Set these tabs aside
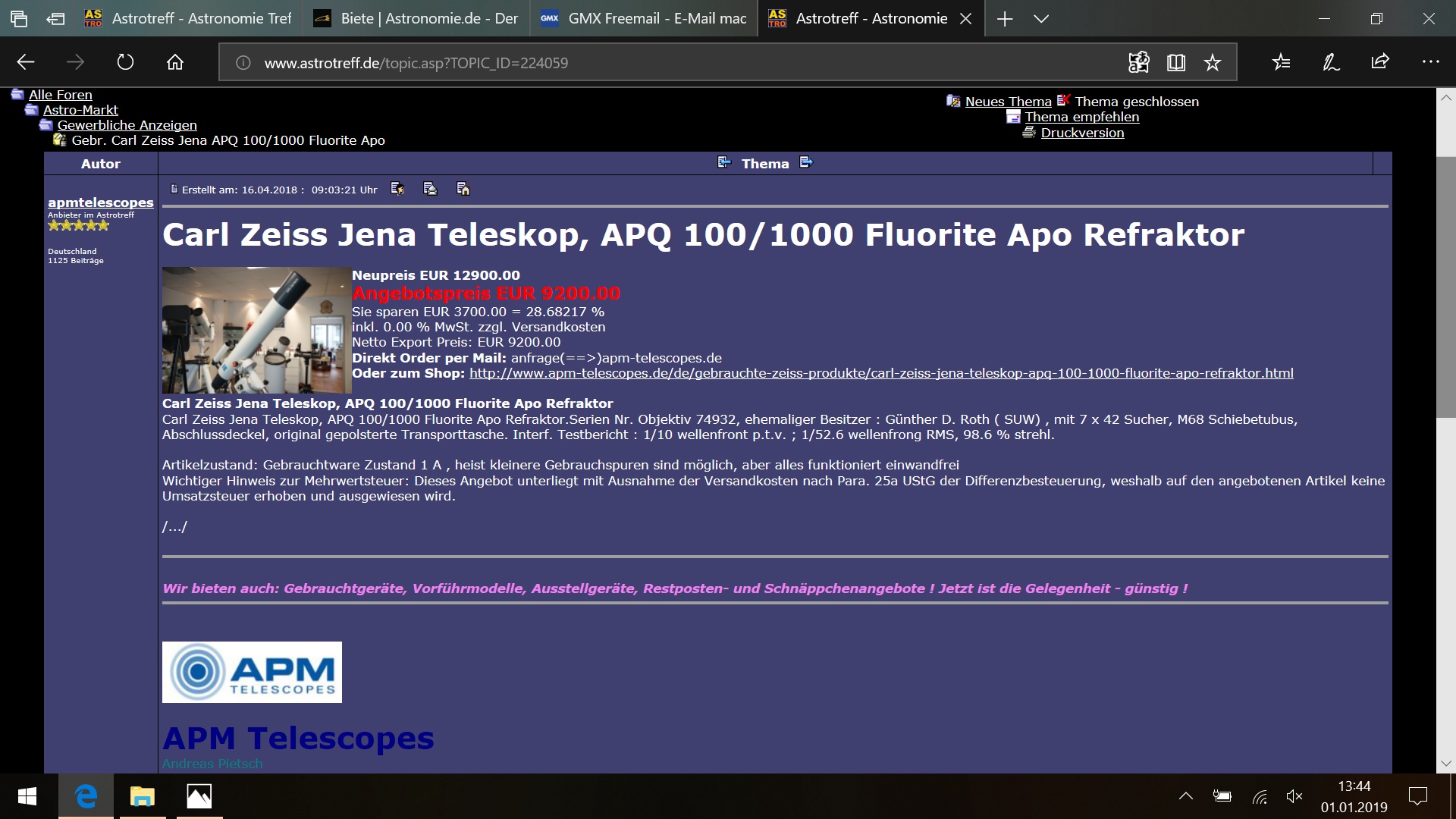1456x819 pixels. [x=55, y=19]
